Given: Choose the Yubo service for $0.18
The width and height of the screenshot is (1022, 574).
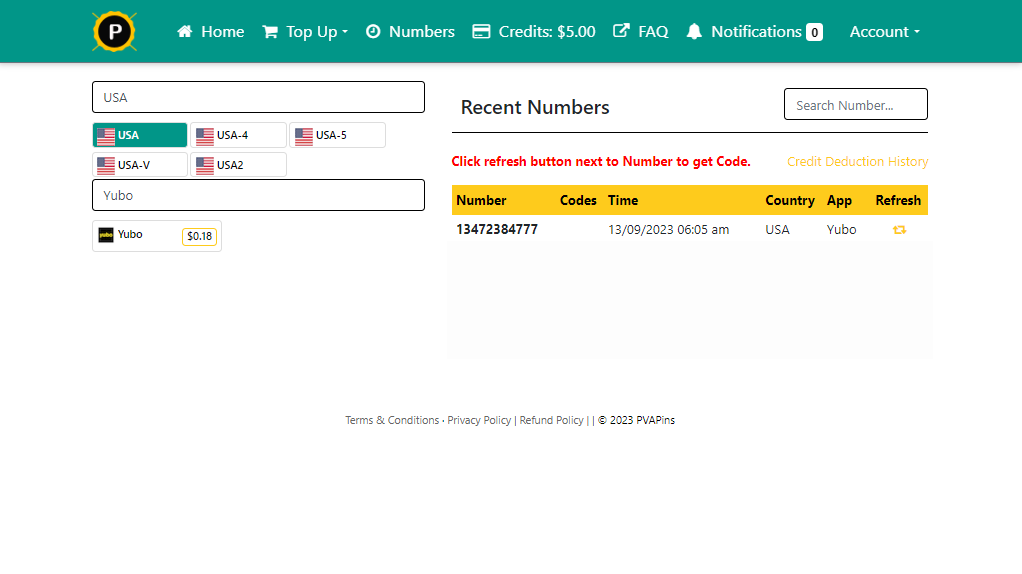Looking at the screenshot, I should (156, 236).
